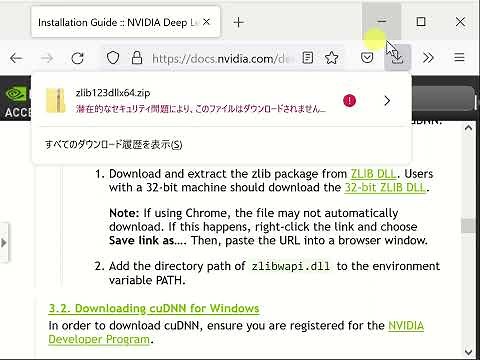480x360 pixels.
Task: Maximize the Firefox window
Action: click(421, 22)
